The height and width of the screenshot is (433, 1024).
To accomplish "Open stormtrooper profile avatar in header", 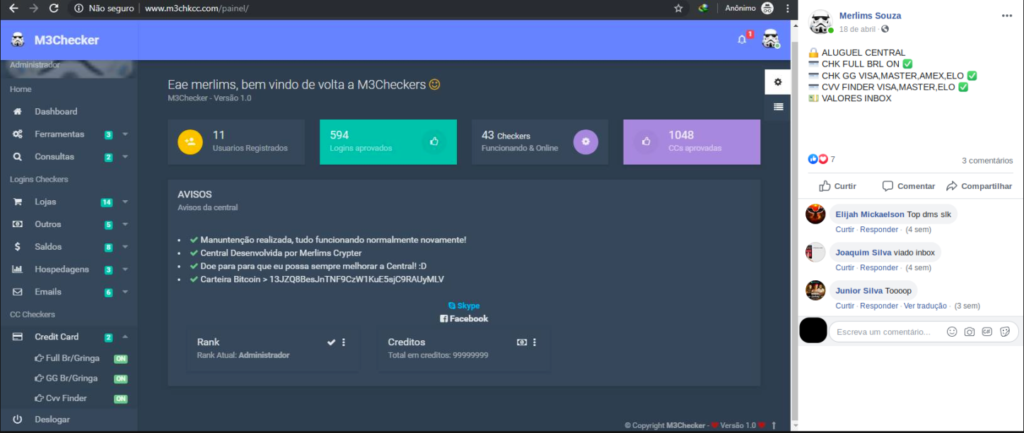I will (771, 39).
